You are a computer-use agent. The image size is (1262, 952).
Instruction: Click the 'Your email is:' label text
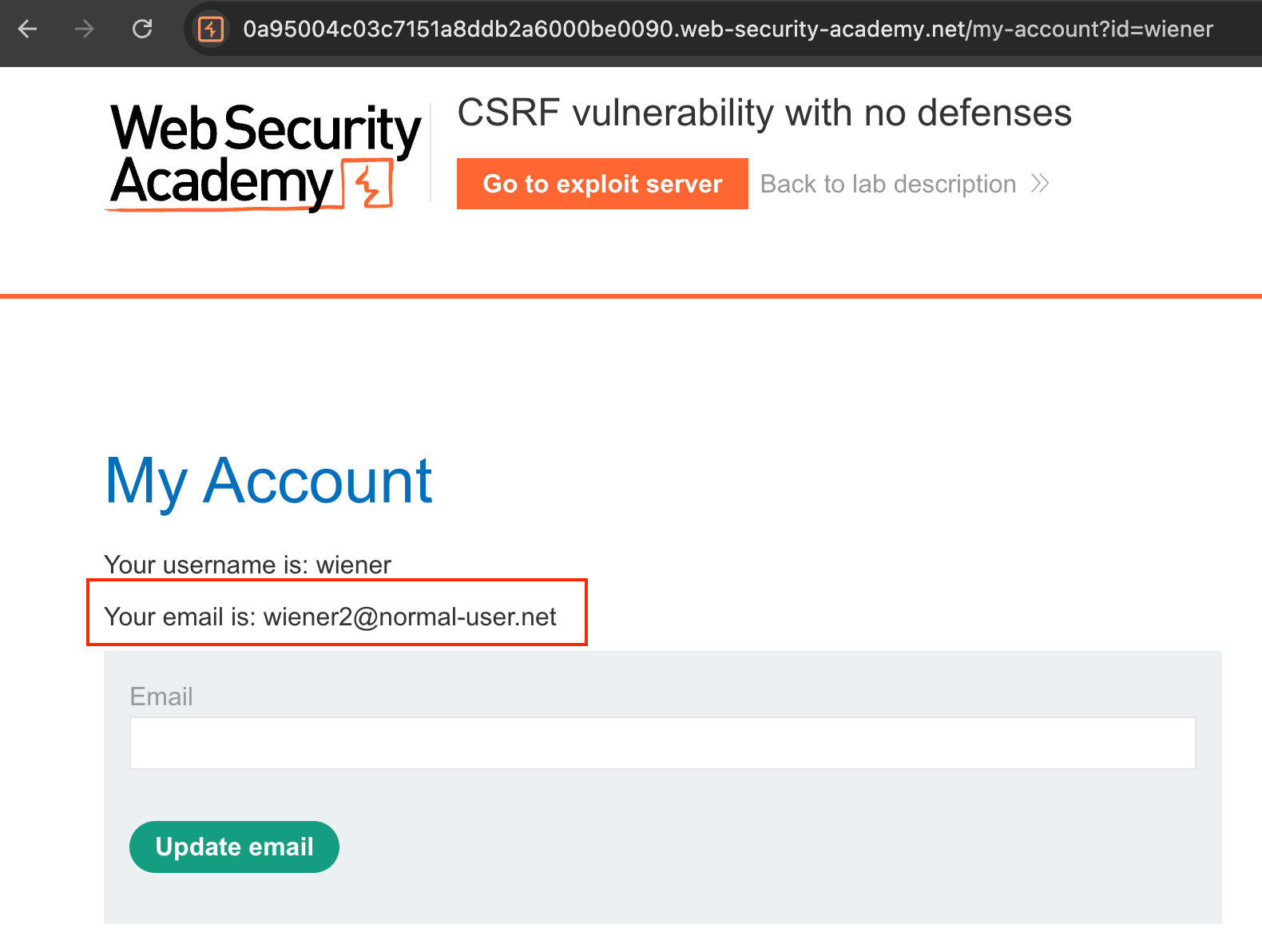(180, 617)
